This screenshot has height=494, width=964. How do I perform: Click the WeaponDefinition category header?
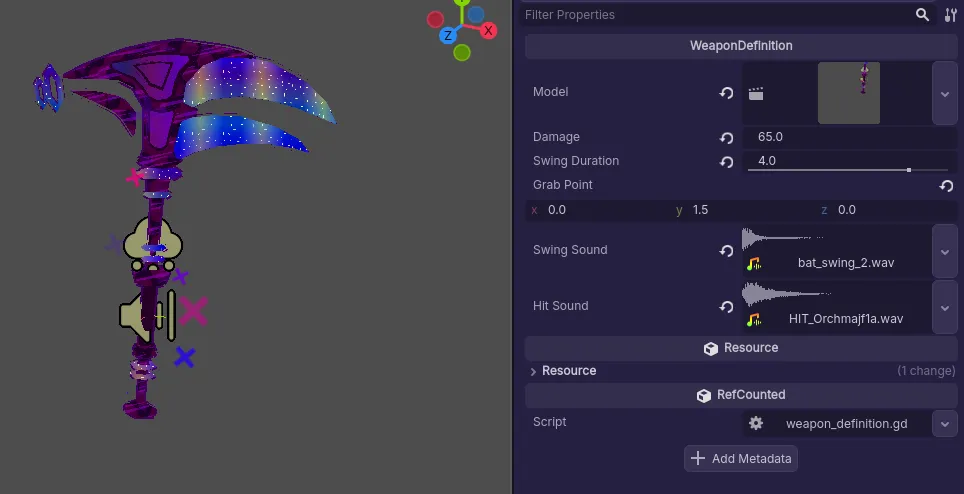pyautogui.click(x=741, y=45)
